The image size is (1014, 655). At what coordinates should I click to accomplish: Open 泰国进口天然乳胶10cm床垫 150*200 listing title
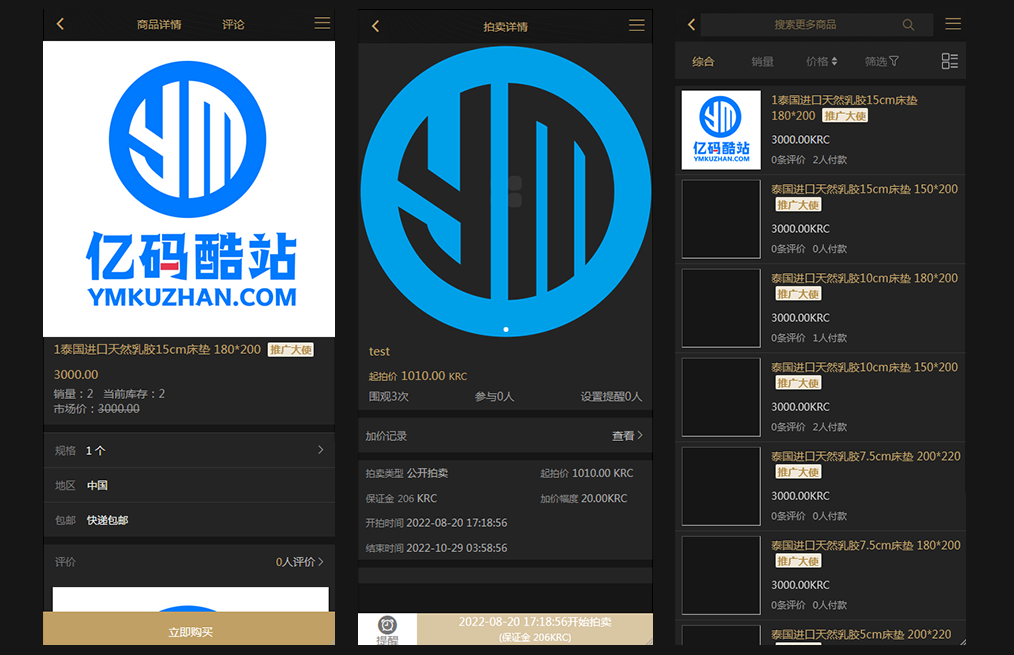point(864,367)
